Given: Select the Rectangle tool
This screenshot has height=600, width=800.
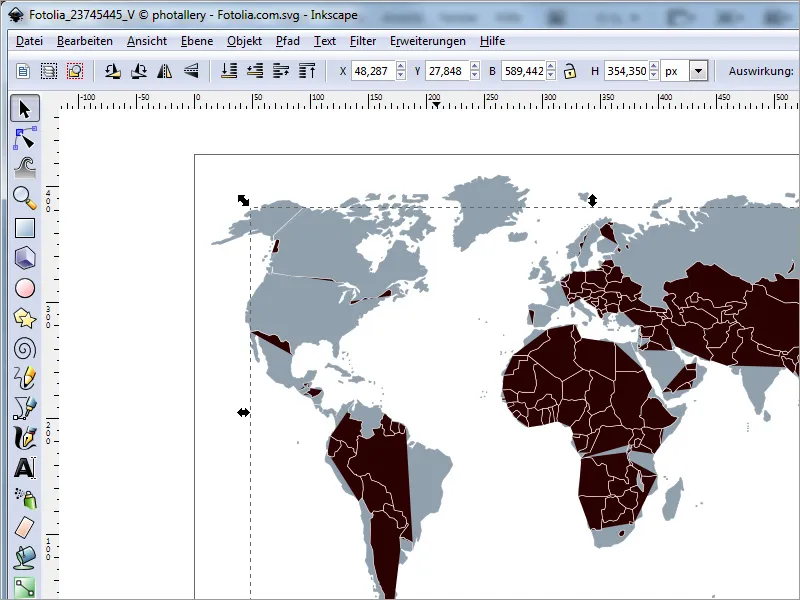Looking at the screenshot, I should (x=24, y=228).
